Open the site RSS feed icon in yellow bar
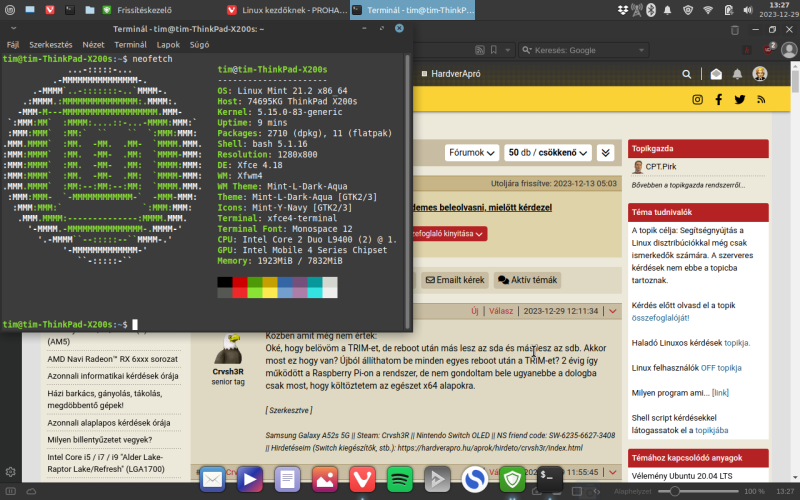The width and height of the screenshot is (800, 500). click(x=761, y=99)
